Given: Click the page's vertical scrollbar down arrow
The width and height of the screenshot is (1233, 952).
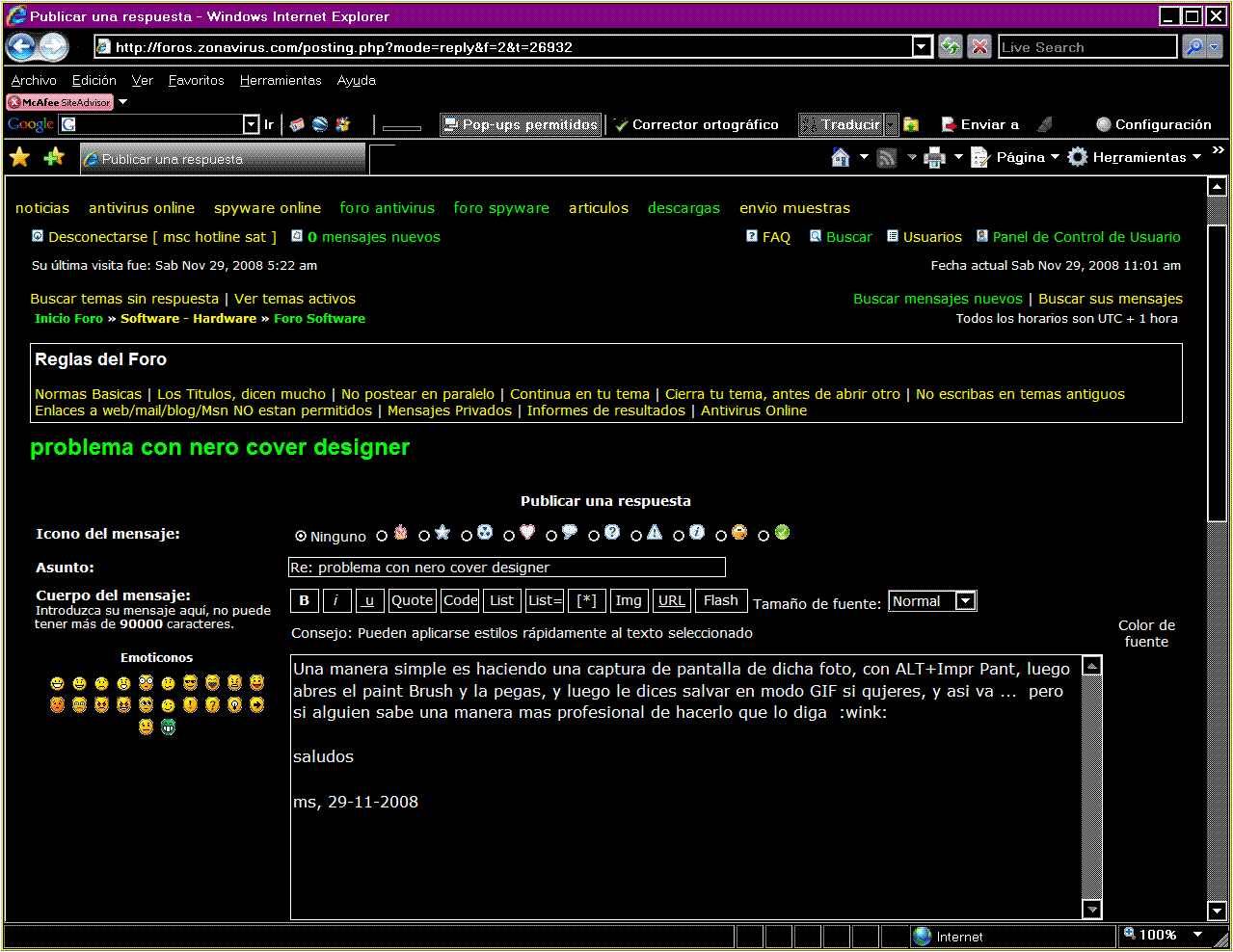Looking at the screenshot, I should 1217,911.
